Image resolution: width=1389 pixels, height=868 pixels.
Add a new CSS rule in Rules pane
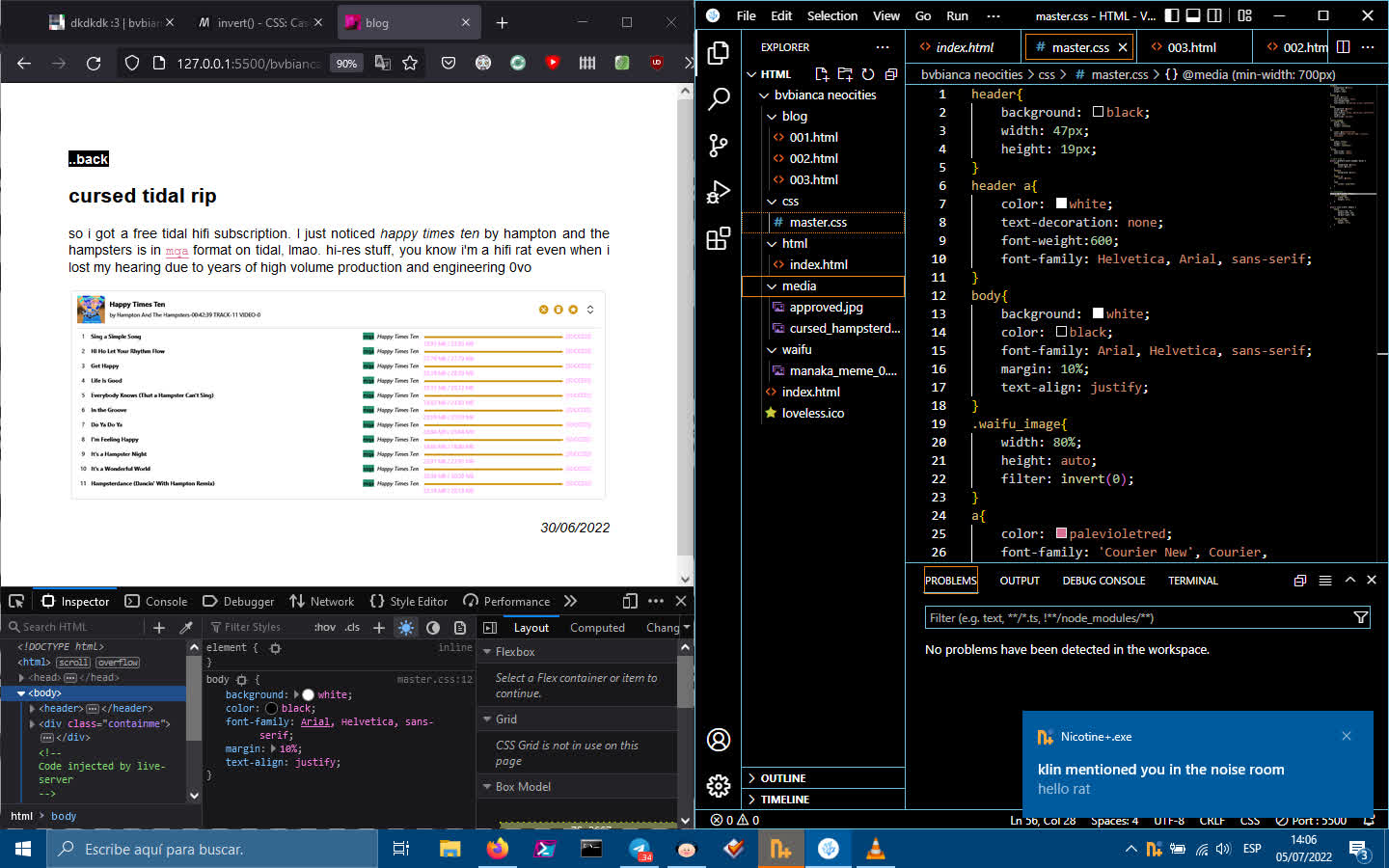[379, 627]
